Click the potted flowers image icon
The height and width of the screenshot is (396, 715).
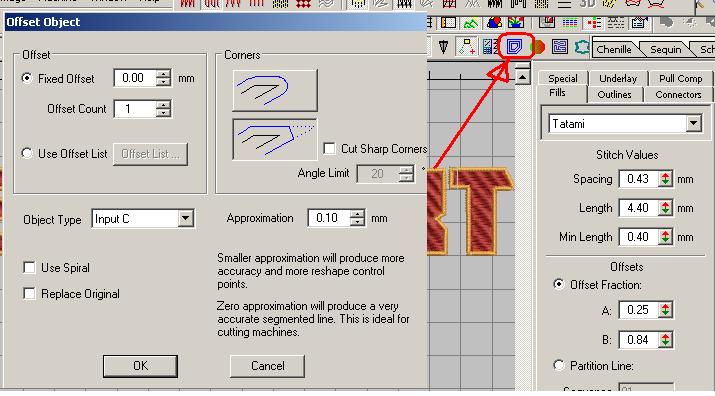tap(516, 22)
